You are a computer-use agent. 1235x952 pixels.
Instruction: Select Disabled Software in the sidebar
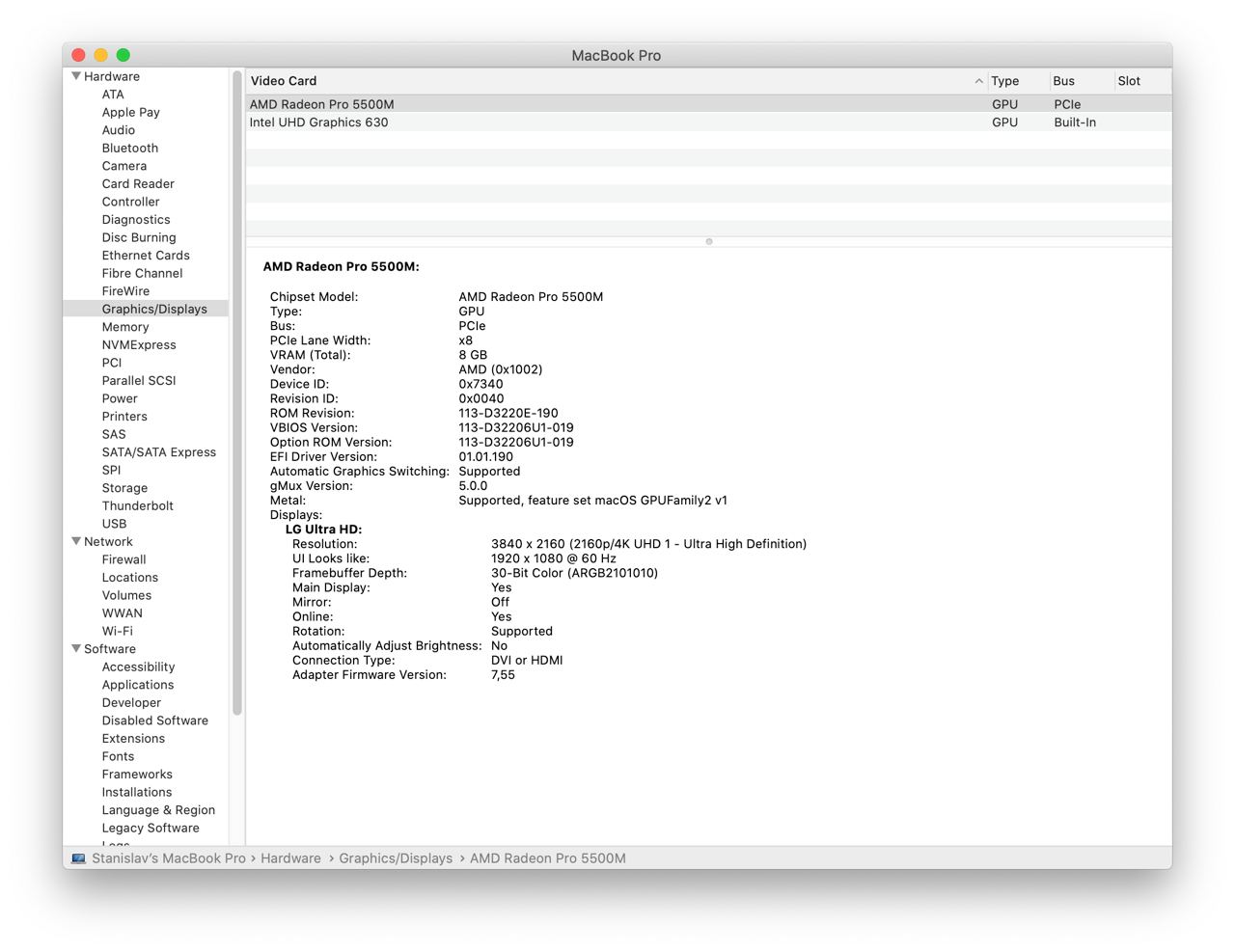click(155, 721)
